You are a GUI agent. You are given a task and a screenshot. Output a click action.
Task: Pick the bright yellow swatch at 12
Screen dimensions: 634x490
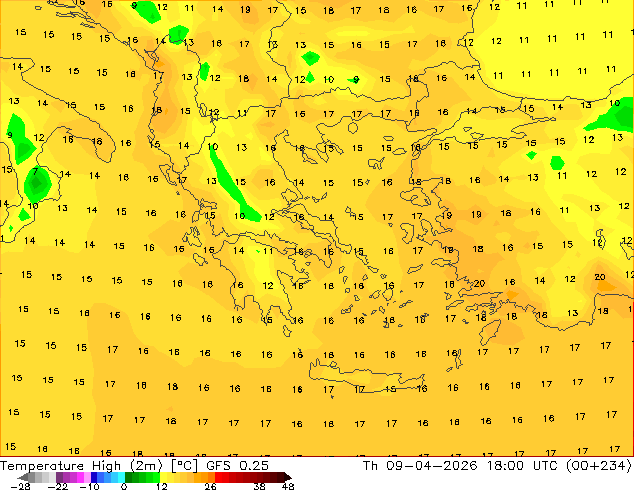(163, 477)
